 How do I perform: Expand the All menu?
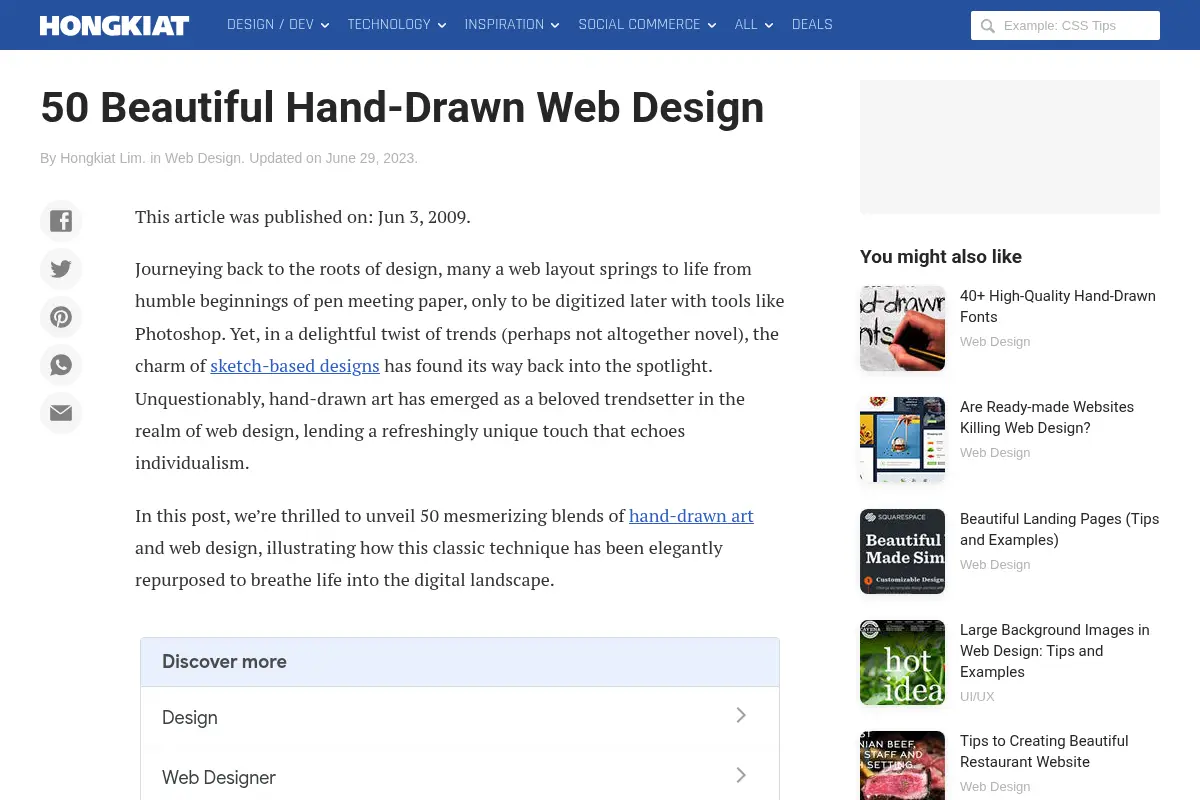coord(754,25)
